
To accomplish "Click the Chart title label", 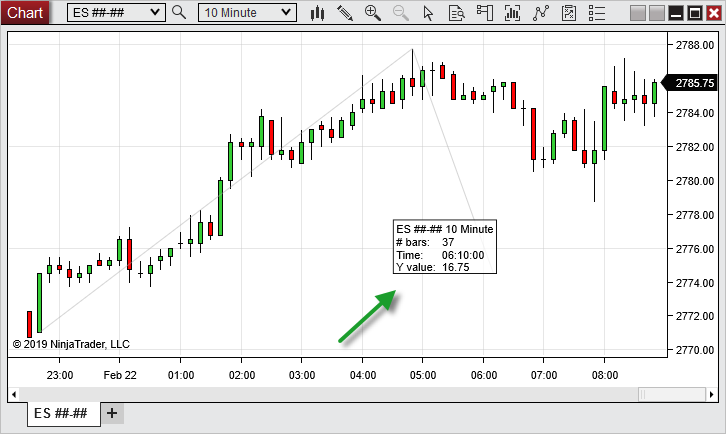I will tap(26, 13).
